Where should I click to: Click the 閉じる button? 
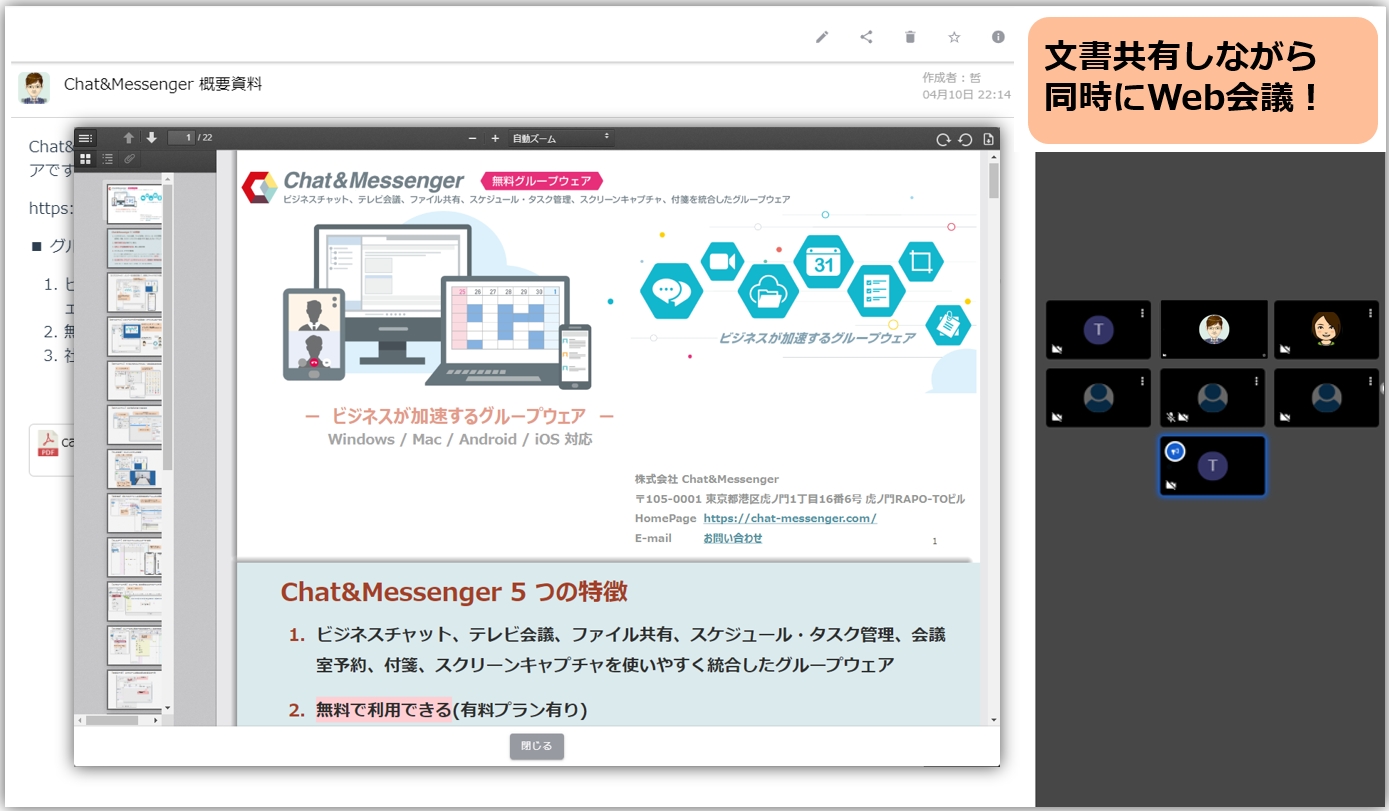[537, 746]
